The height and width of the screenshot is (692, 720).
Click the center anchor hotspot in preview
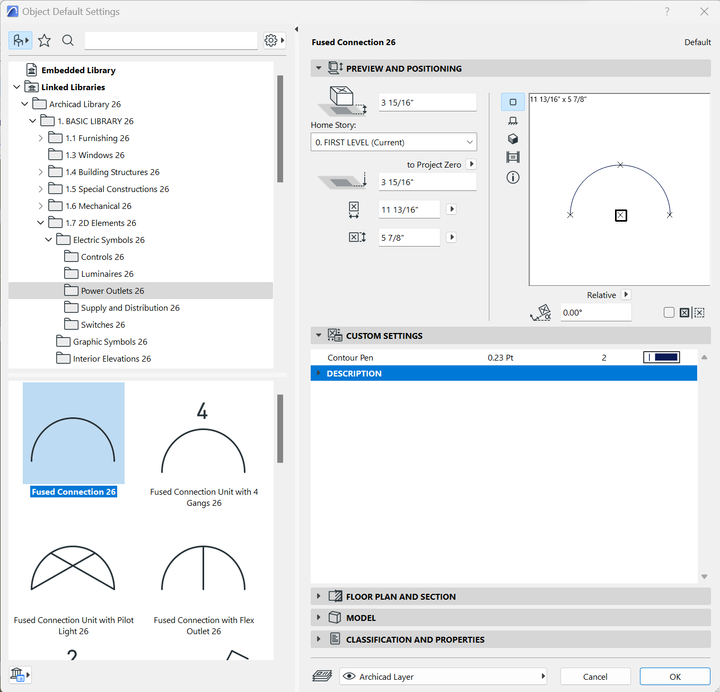(621, 215)
